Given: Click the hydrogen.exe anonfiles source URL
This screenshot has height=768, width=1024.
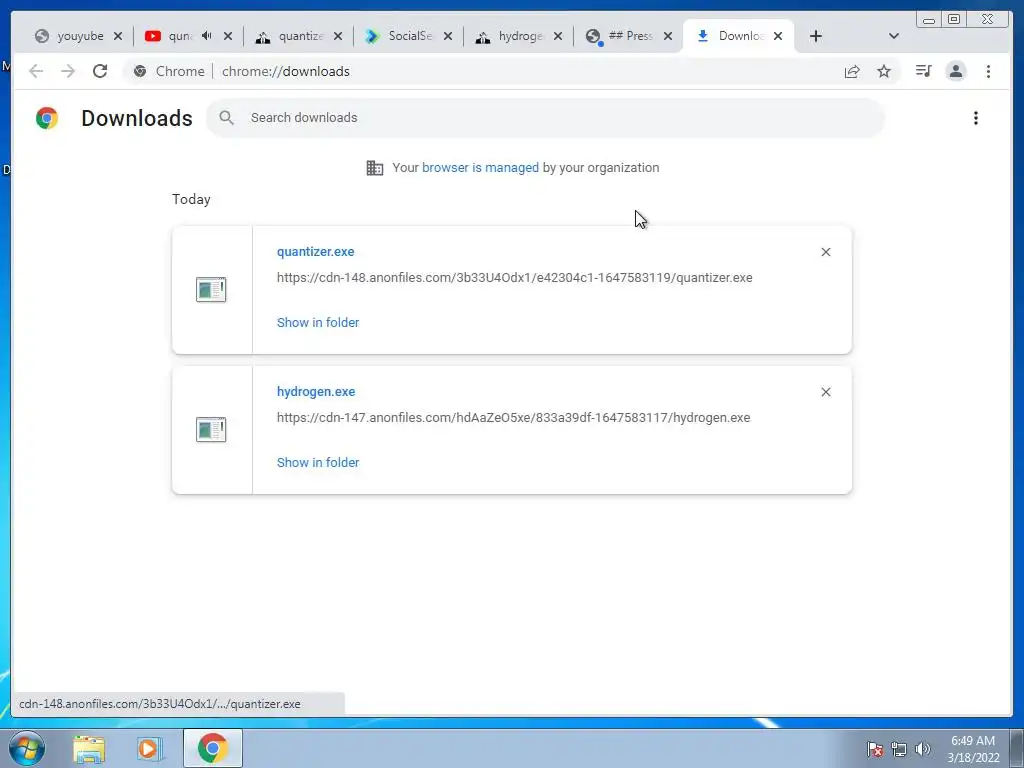Looking at the screenshot, I should pyautogui.click(x=513, y=417).
